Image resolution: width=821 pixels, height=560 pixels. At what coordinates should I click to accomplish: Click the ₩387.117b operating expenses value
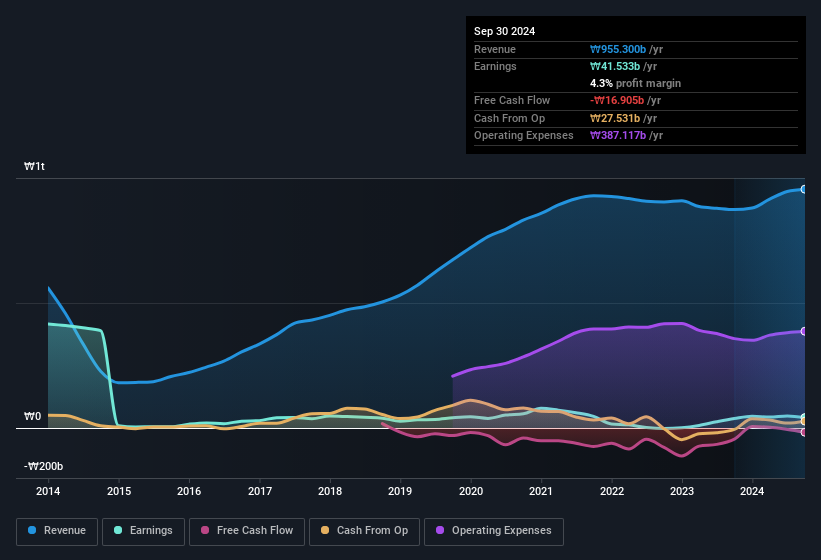pos(618,136)
